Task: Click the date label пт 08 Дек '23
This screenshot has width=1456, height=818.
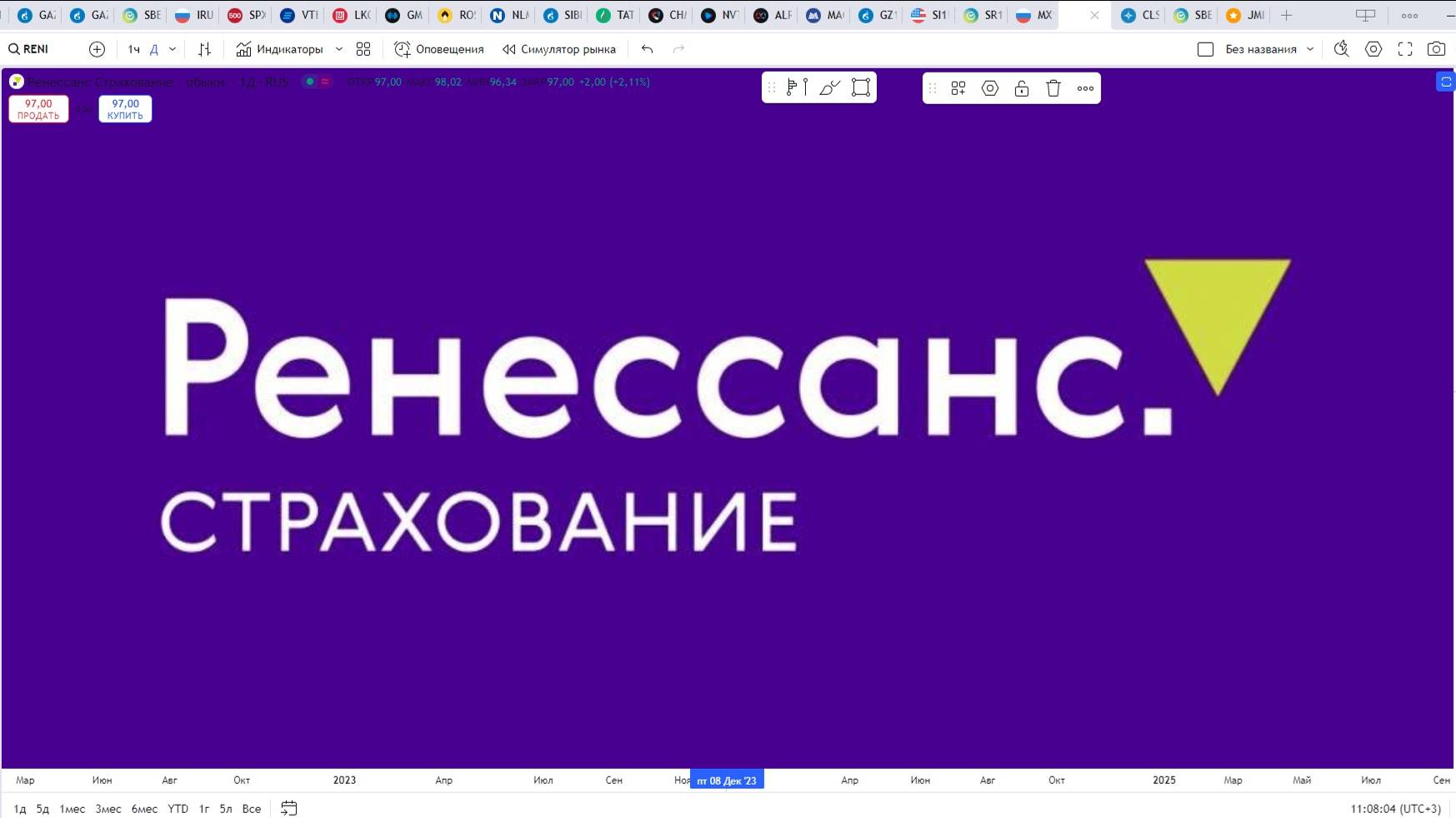Action: pos(727,781)
